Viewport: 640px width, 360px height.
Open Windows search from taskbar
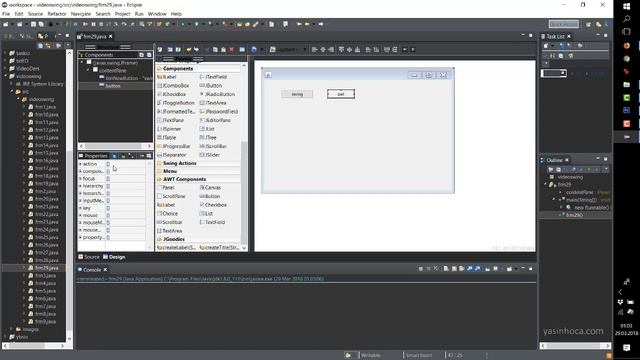coord(627,19)
